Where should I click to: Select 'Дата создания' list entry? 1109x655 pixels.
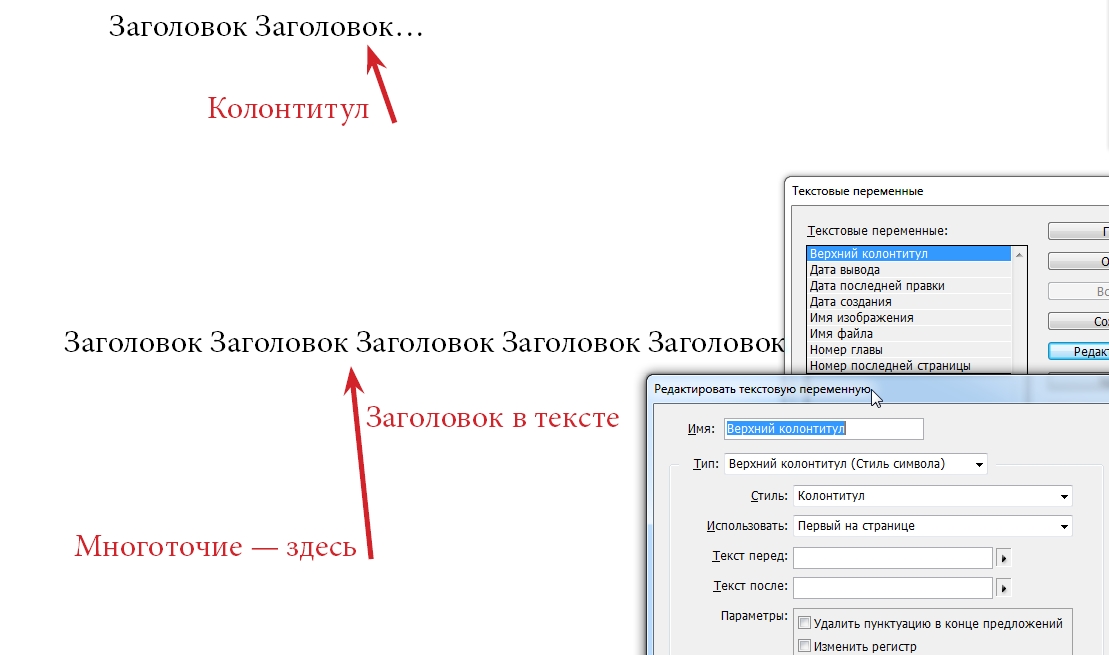point(909,301)
